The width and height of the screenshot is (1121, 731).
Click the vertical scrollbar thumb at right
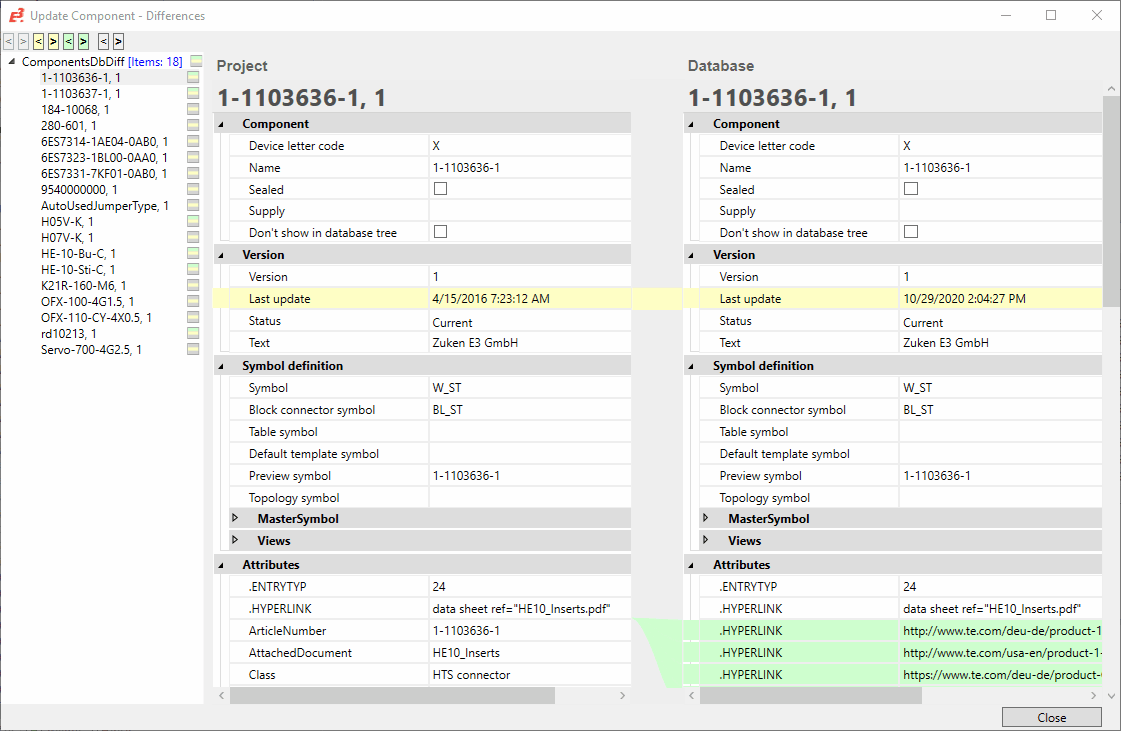coord(1111,202)
